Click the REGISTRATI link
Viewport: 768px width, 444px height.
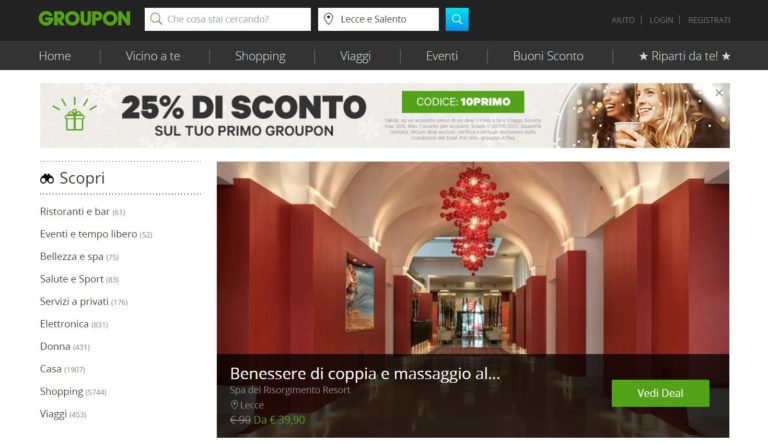click(709, 20)
